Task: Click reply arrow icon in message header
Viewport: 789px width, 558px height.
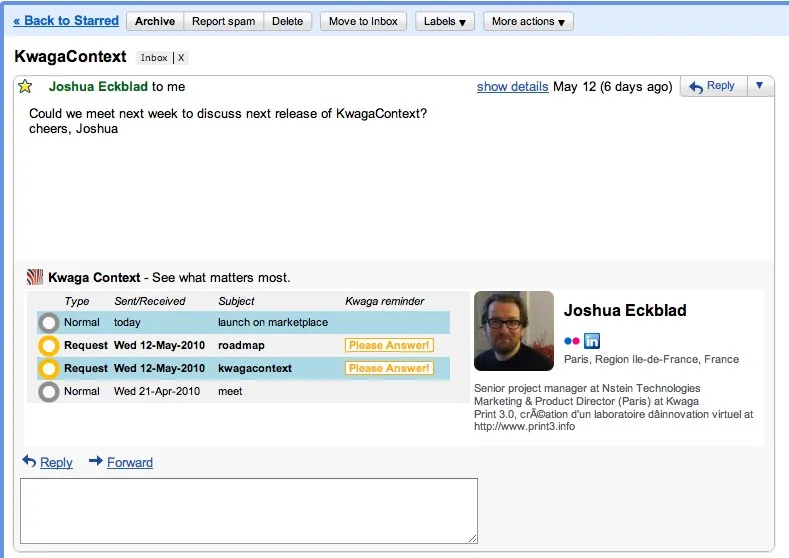Action: (x=696, y=87)
